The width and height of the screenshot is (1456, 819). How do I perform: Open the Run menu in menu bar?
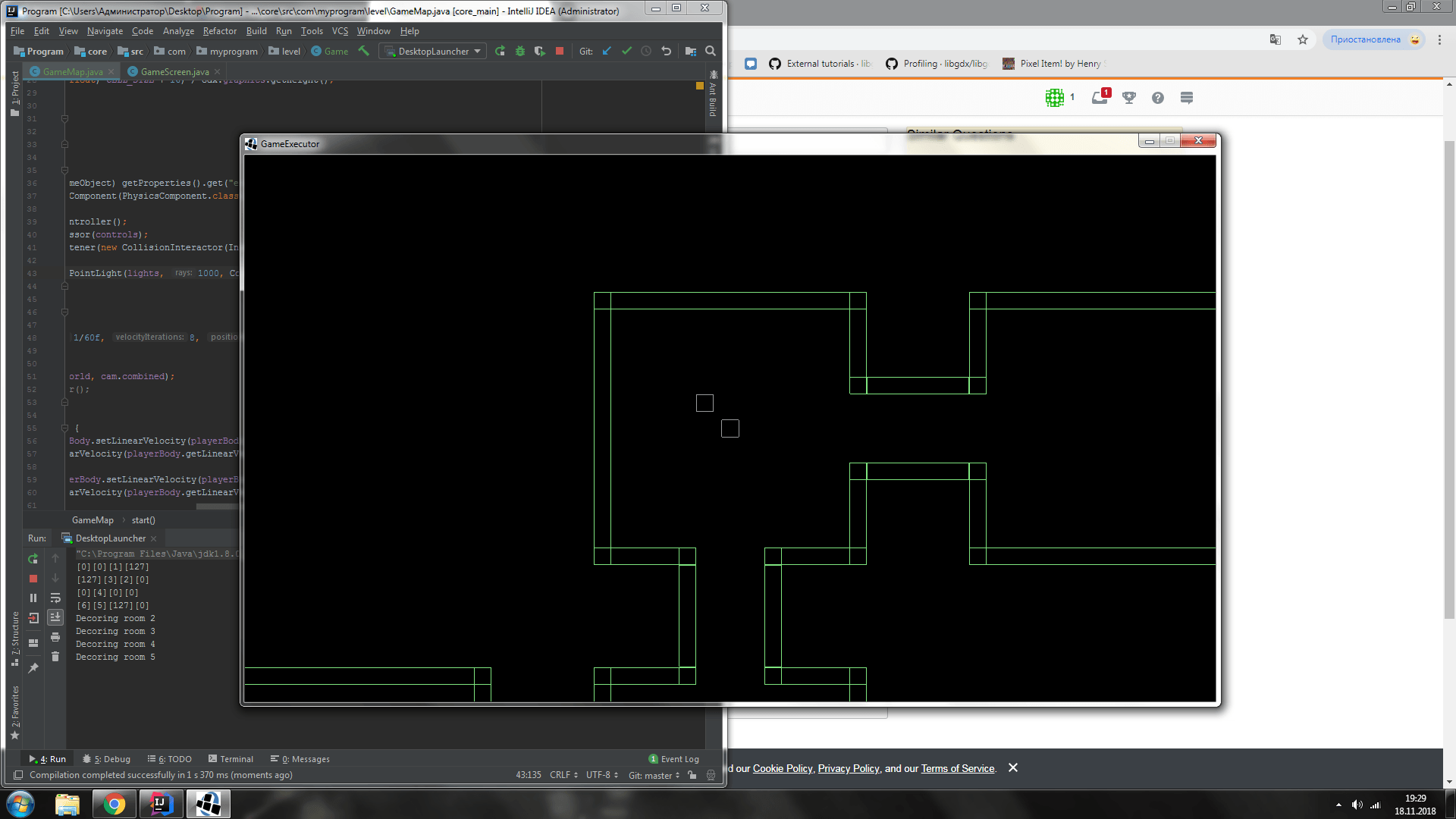[283, 30]
